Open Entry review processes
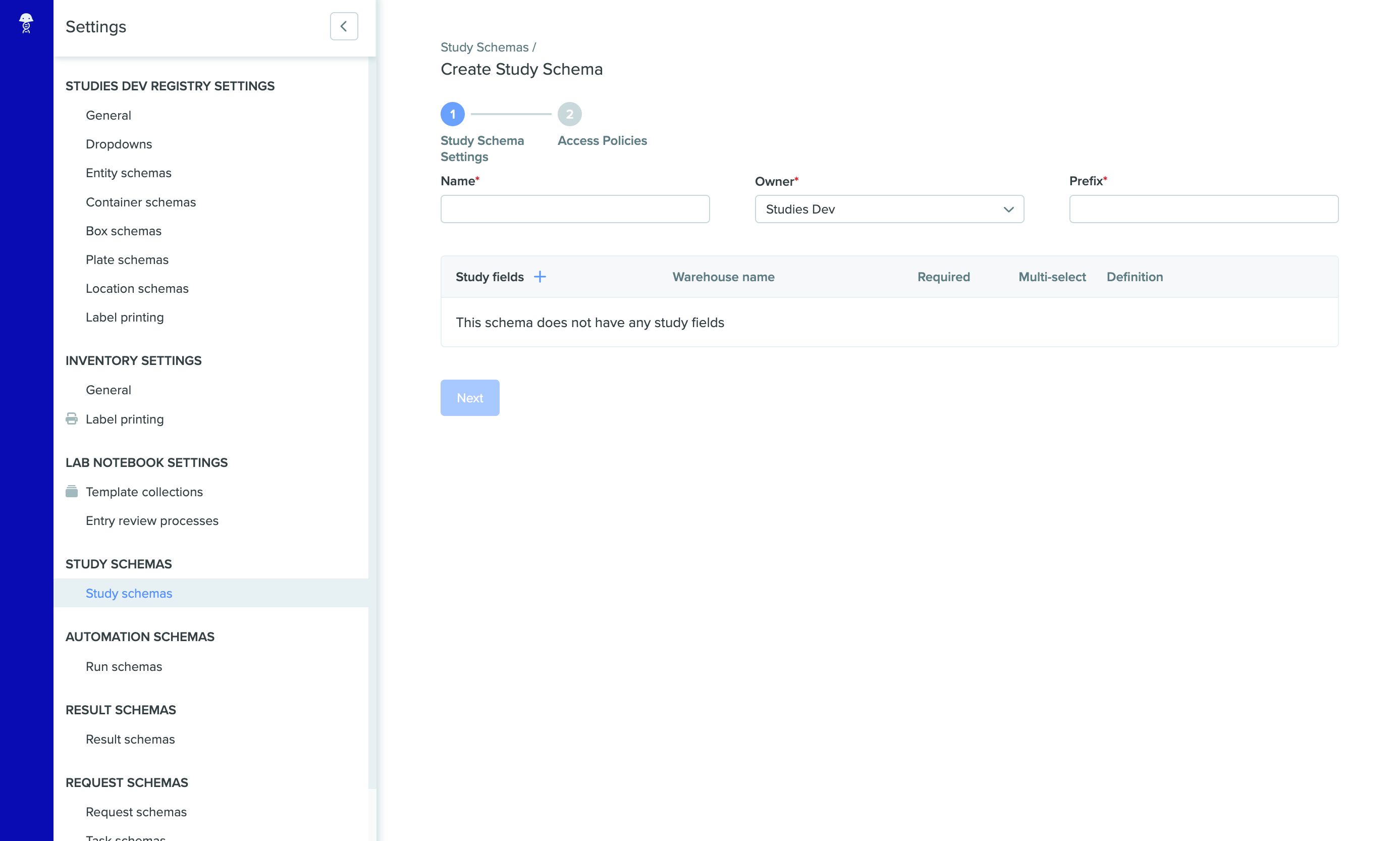This screenshot has height=841, width=1400. tap(152, 521)
